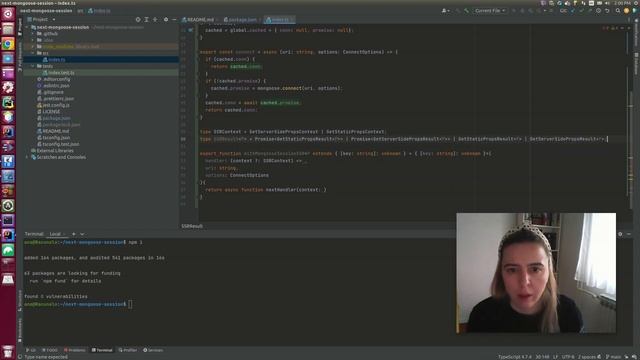Click the index.ts breadcrumb in navigation bar
Viewport: 640px width, 360px height.
99,11
